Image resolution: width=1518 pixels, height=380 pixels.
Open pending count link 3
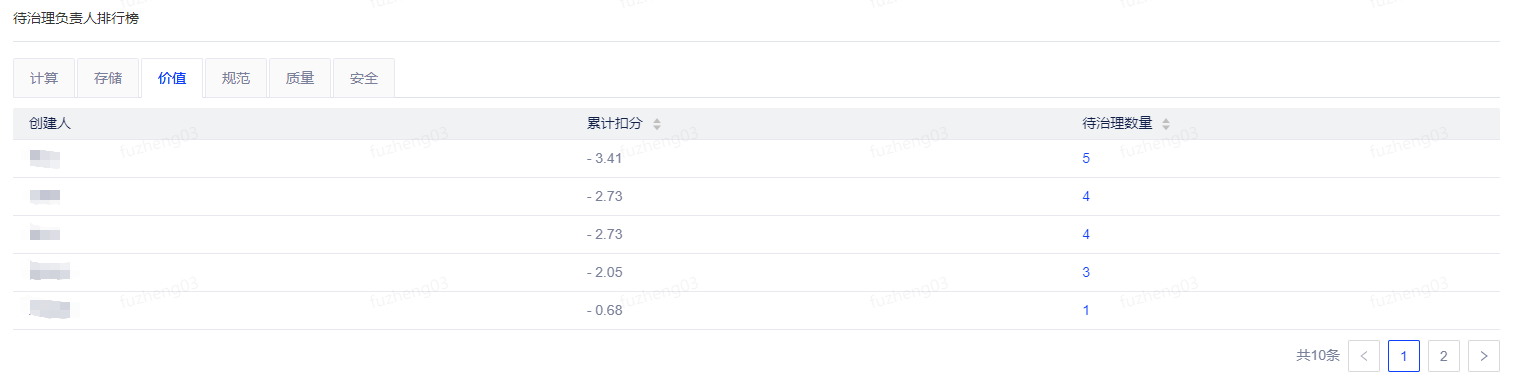(x=1086, y=272)
